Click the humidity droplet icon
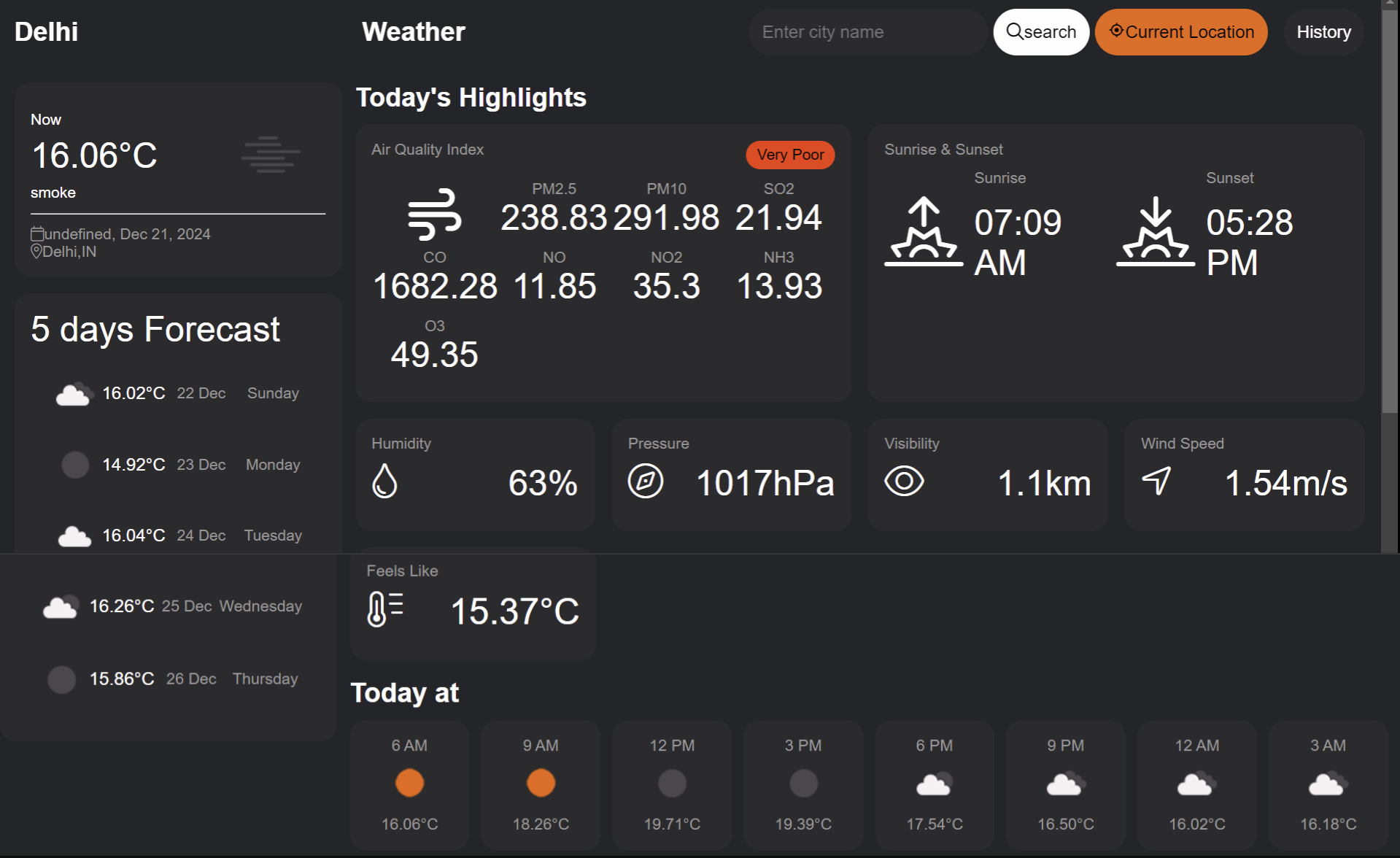This screenshot has height=858, width=1400. pos(384,482)
